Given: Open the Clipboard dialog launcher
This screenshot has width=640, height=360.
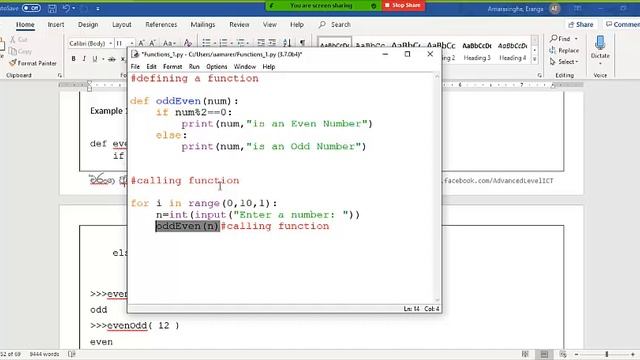Looking at the screenshot, I should coord(60,76).
